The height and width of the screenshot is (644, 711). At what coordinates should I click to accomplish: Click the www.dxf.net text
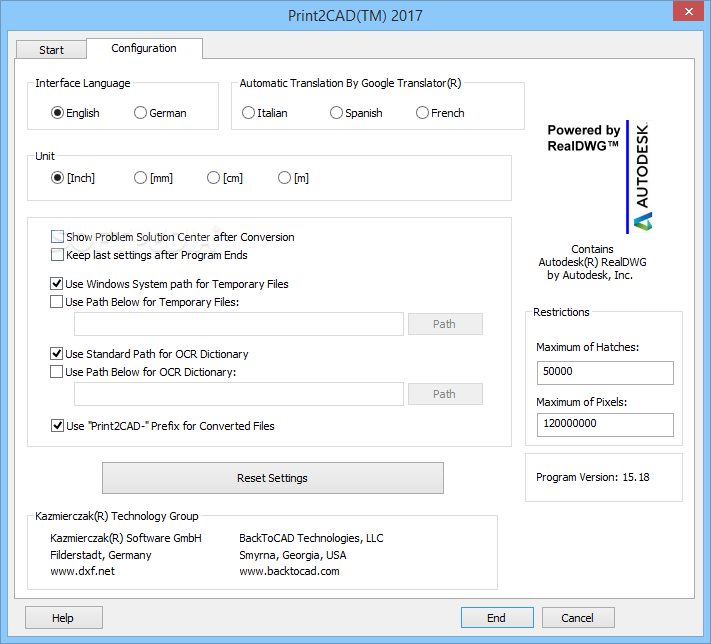pos(83,571)
